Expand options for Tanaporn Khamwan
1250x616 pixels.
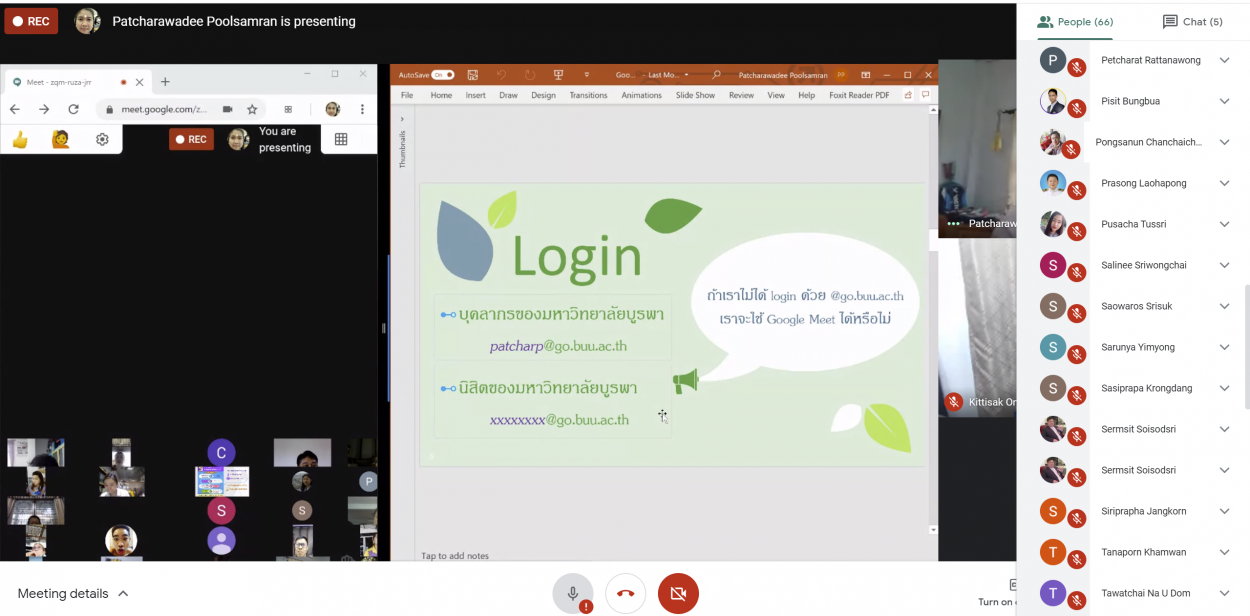point(1224,552)
